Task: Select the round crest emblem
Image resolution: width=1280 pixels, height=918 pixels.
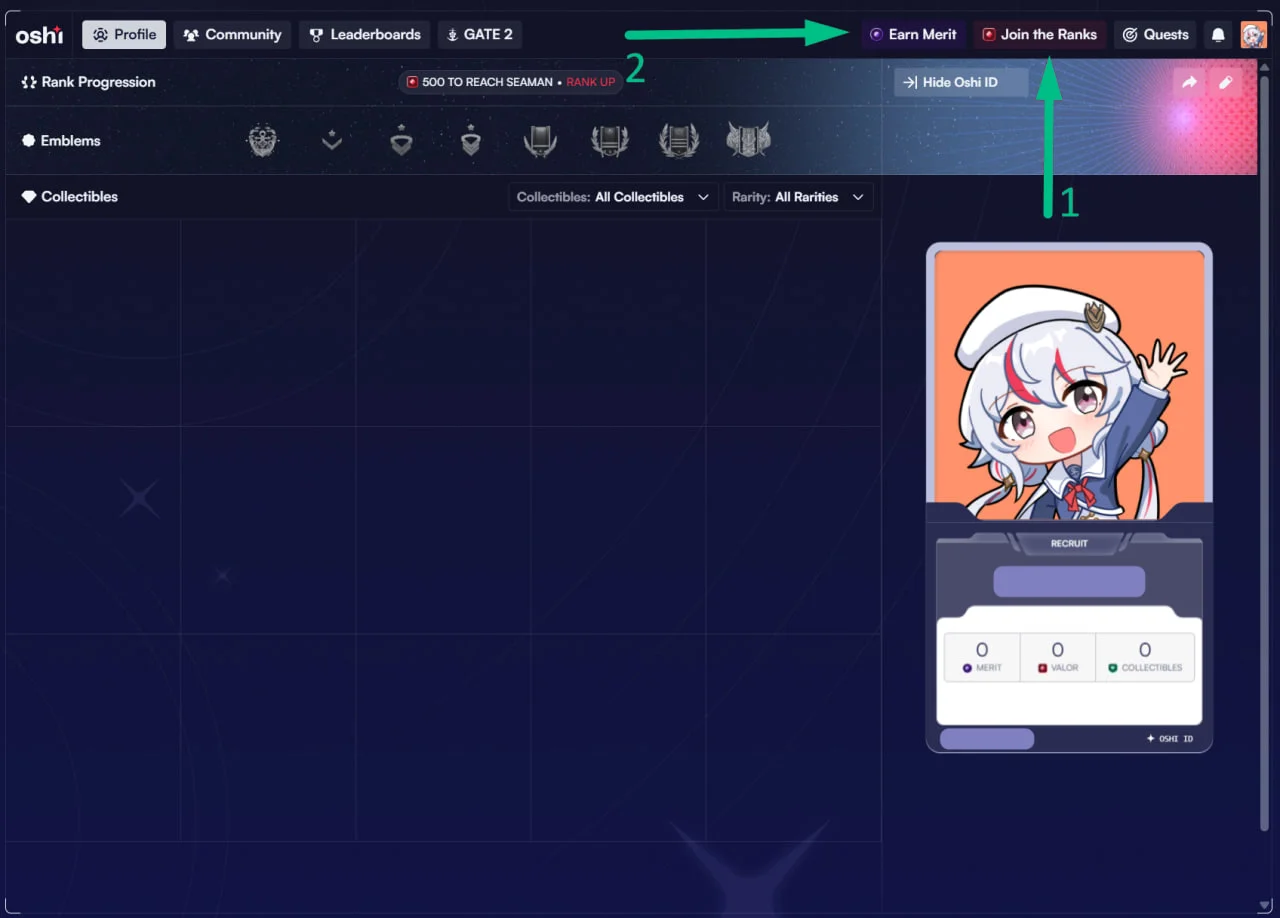Action: 263,141
